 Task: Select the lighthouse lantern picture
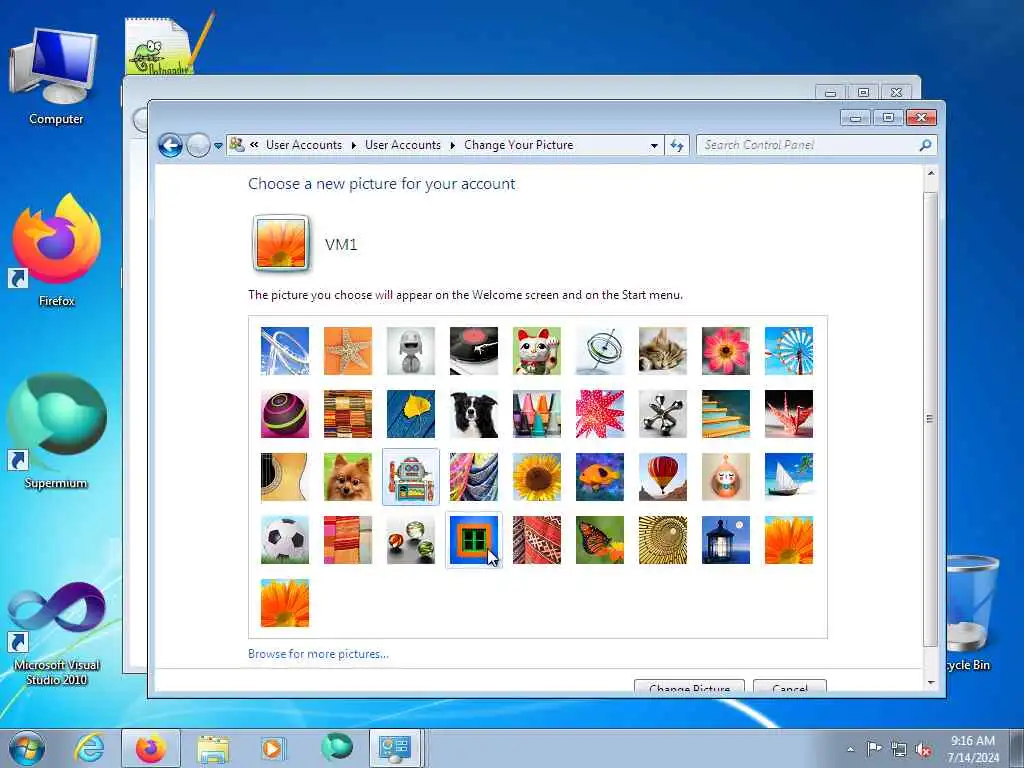click(726, 540)
